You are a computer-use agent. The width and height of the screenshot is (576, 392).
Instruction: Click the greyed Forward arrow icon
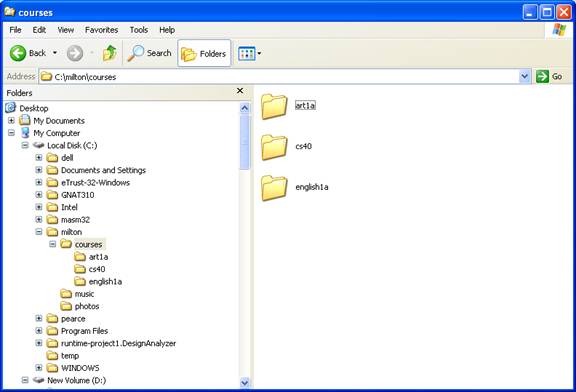click(x=75, y=53)
